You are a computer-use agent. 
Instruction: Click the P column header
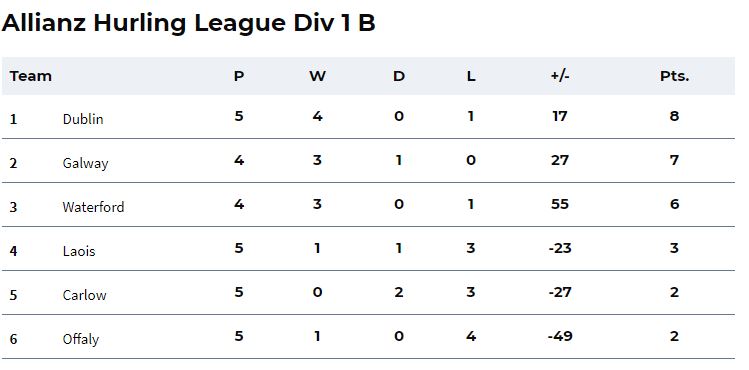(x=239, y=76)
